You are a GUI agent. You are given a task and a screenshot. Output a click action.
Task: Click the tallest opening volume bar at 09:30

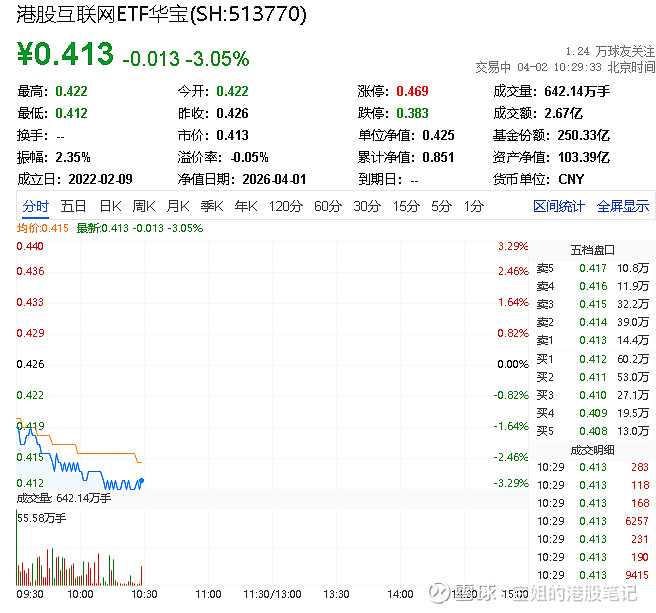tap(17, 547)
